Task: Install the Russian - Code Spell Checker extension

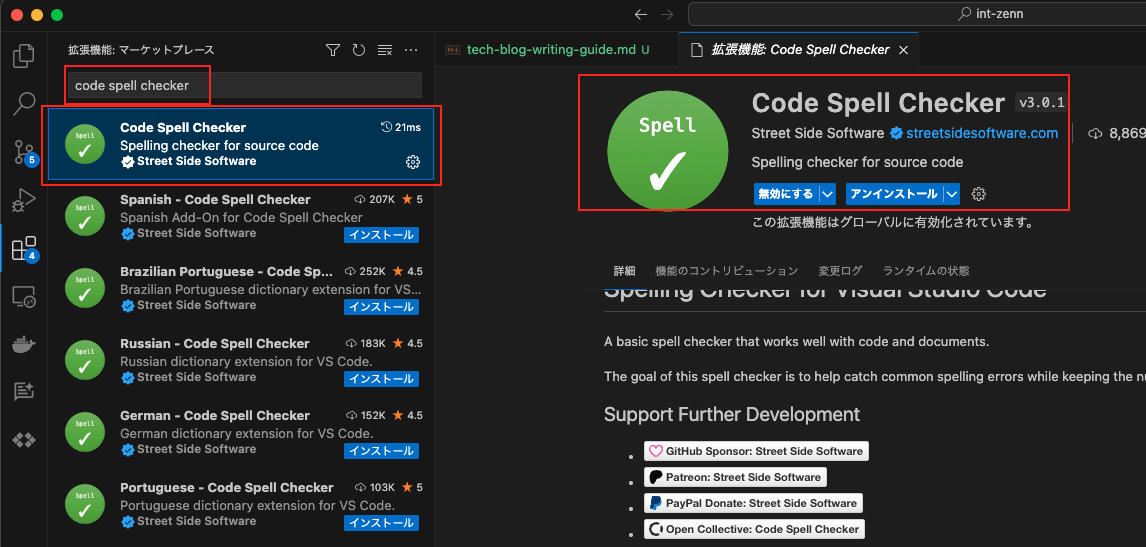Action: 382,379
